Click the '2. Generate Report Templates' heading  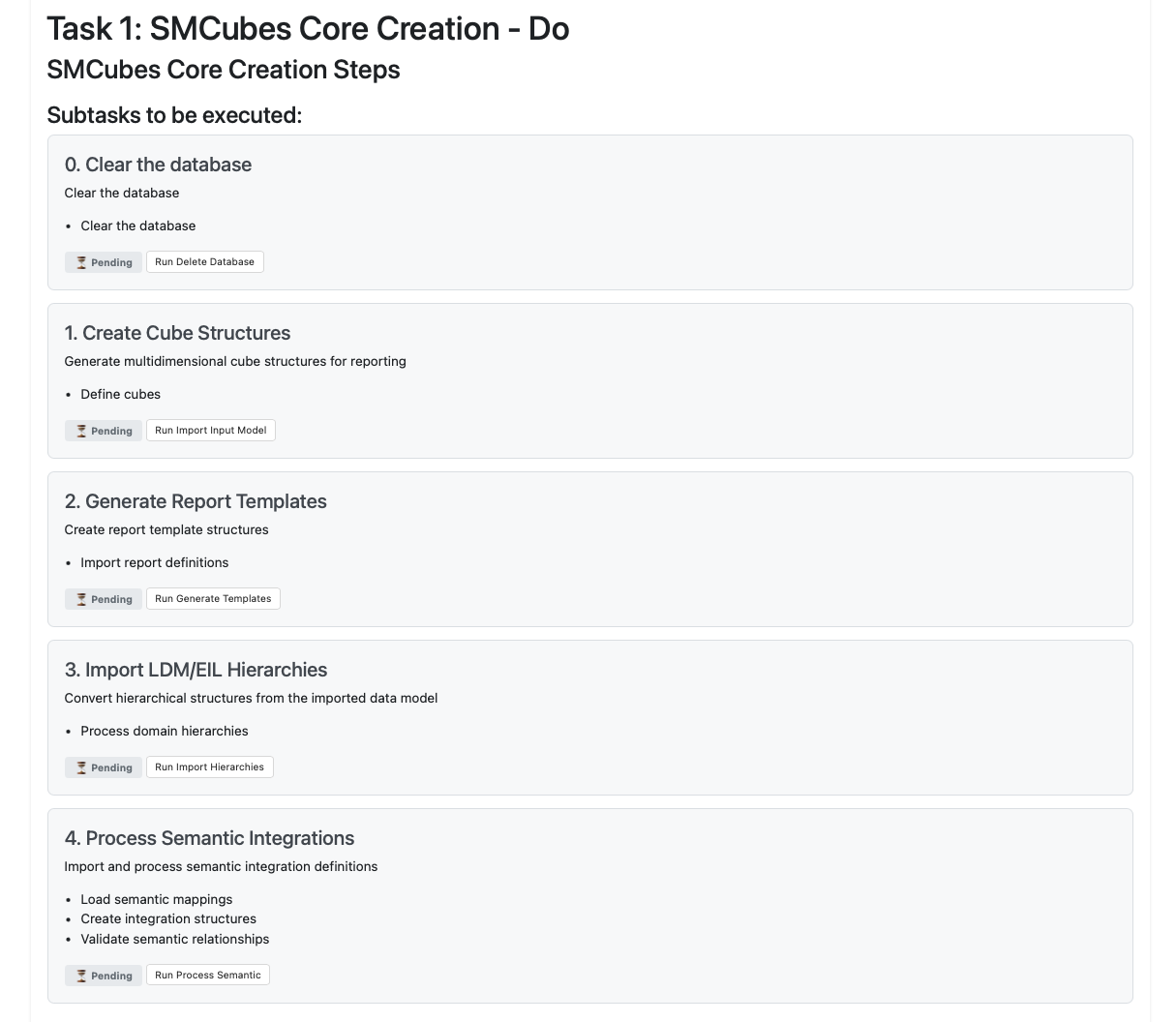pos(196,501)
